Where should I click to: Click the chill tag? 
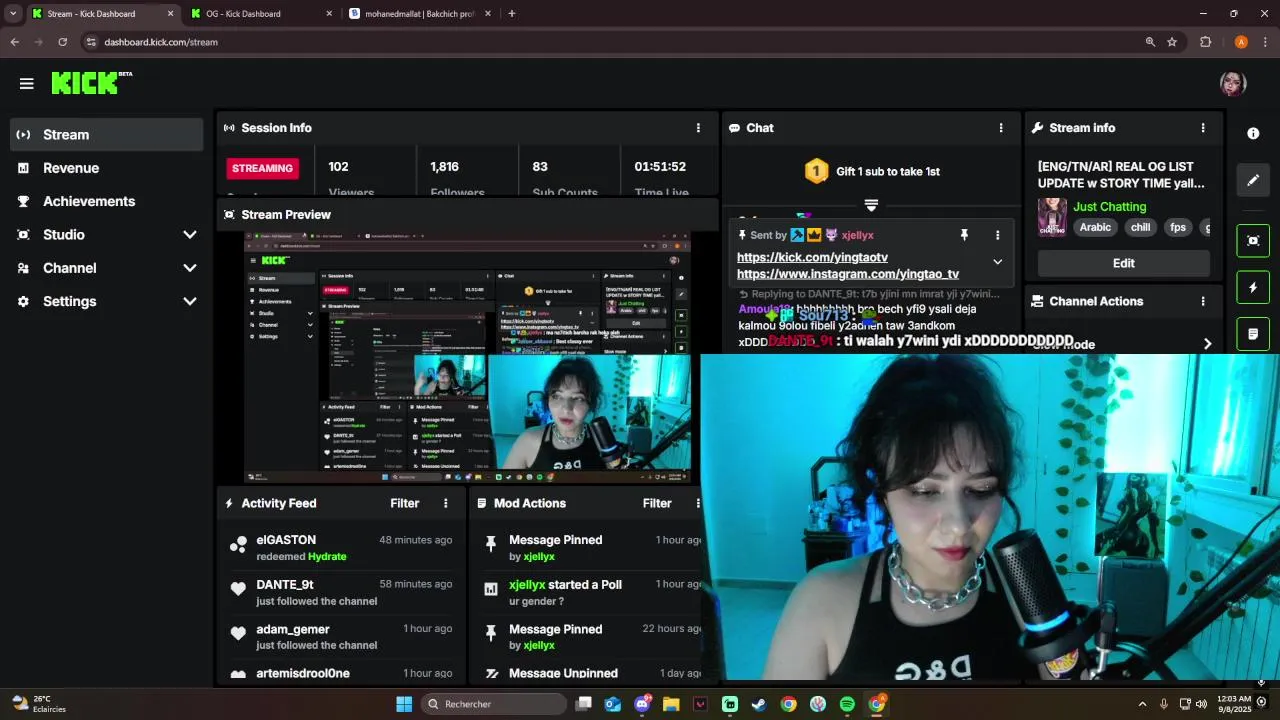click(1140, 227)
